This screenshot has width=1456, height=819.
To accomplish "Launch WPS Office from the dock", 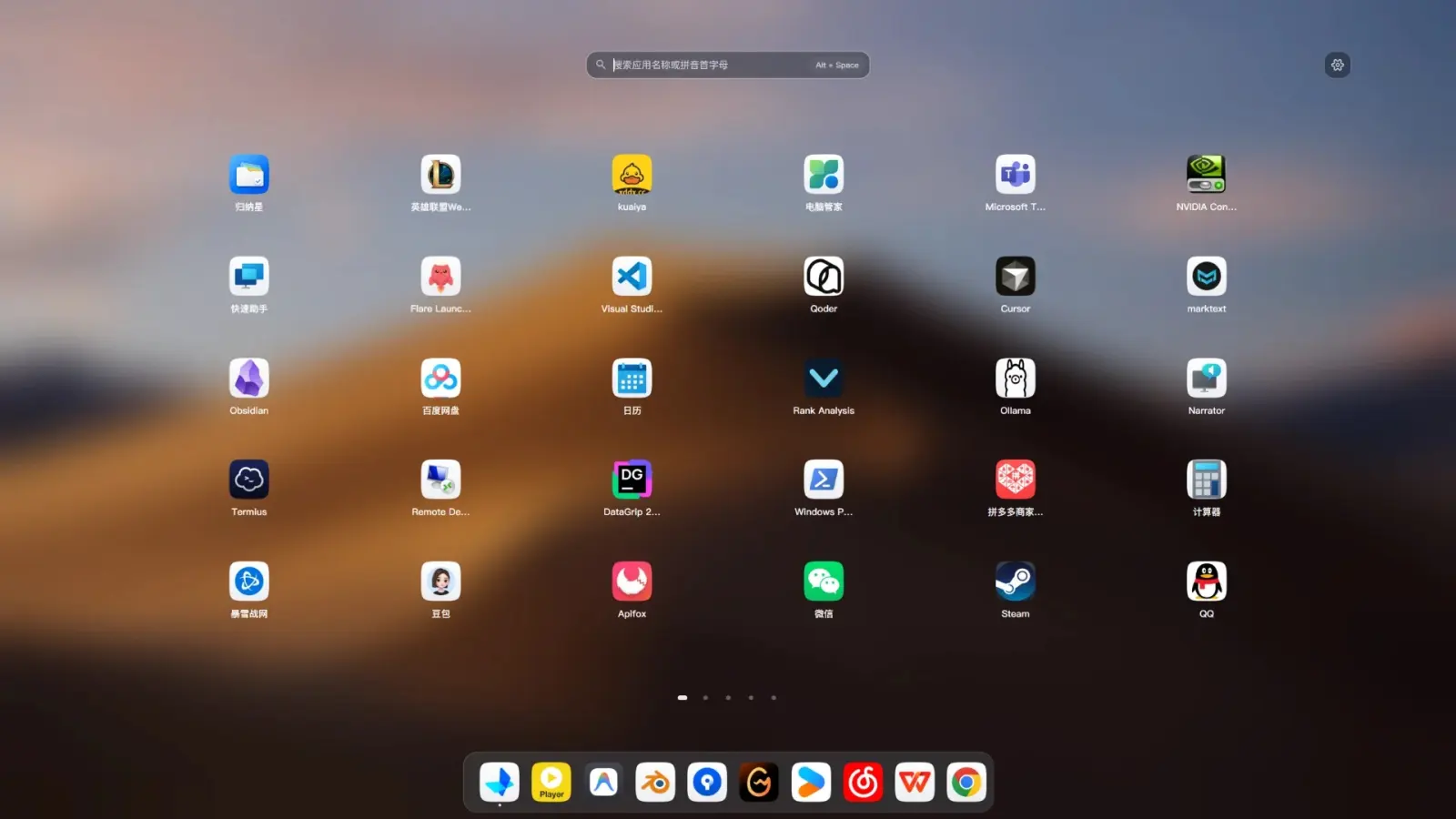I will 915,783.
